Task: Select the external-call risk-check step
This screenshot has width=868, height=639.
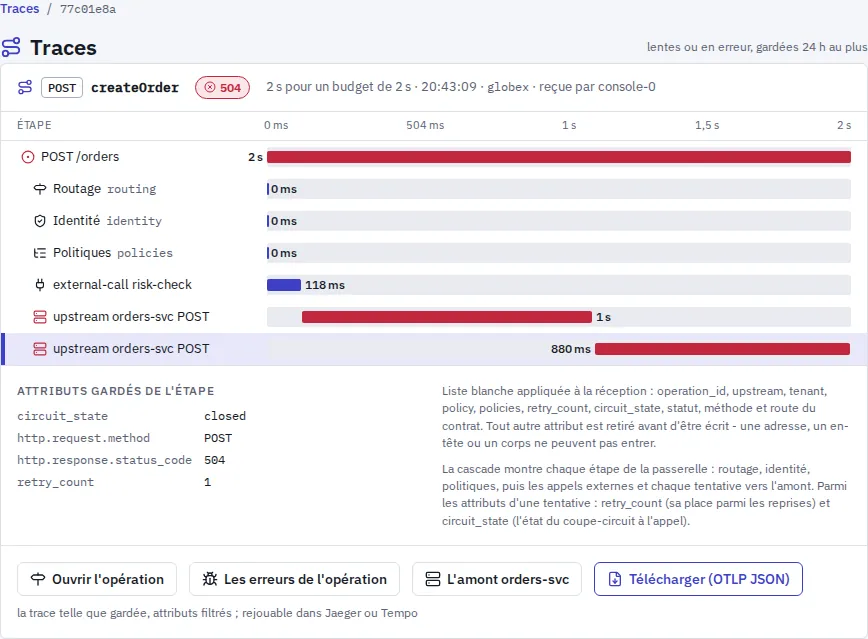Action: (x=434, y=285)
